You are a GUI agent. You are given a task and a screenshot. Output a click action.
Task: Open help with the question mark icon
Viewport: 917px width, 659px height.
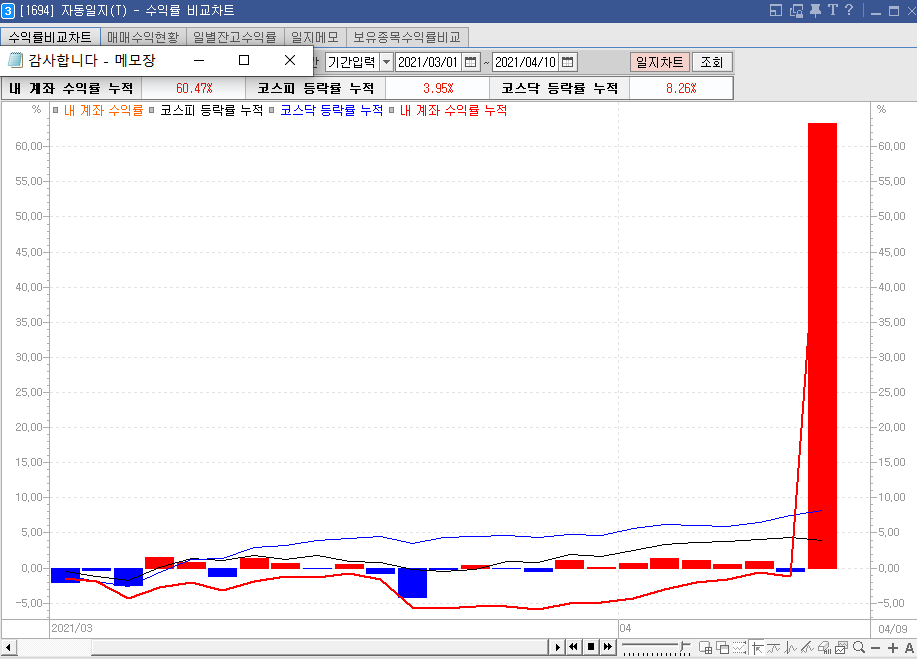coord(849,11)
